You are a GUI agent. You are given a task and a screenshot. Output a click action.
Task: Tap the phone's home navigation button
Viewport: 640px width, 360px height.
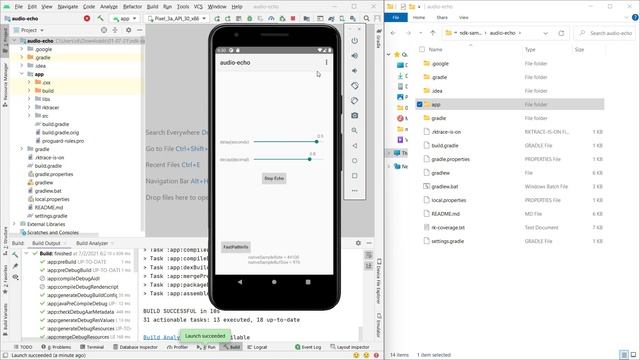click(274, 282)
